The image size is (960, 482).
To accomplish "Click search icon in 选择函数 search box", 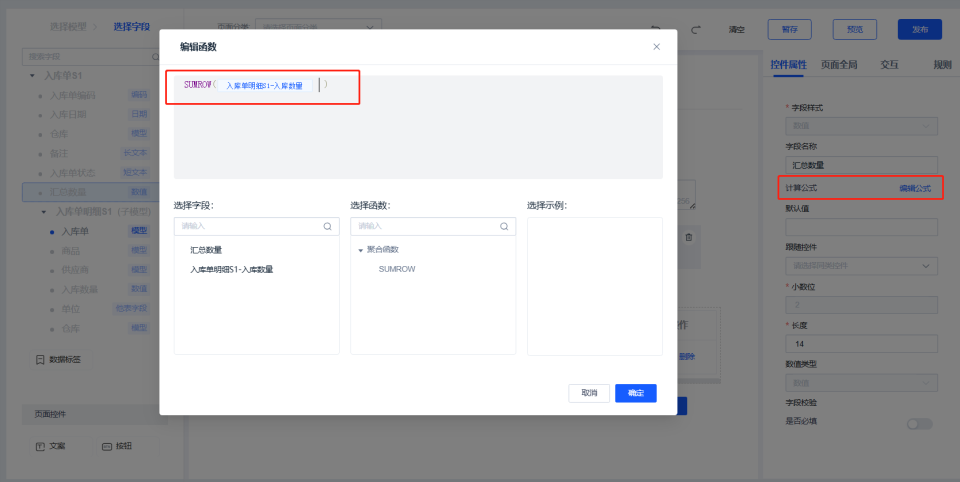I will (504, 226).
